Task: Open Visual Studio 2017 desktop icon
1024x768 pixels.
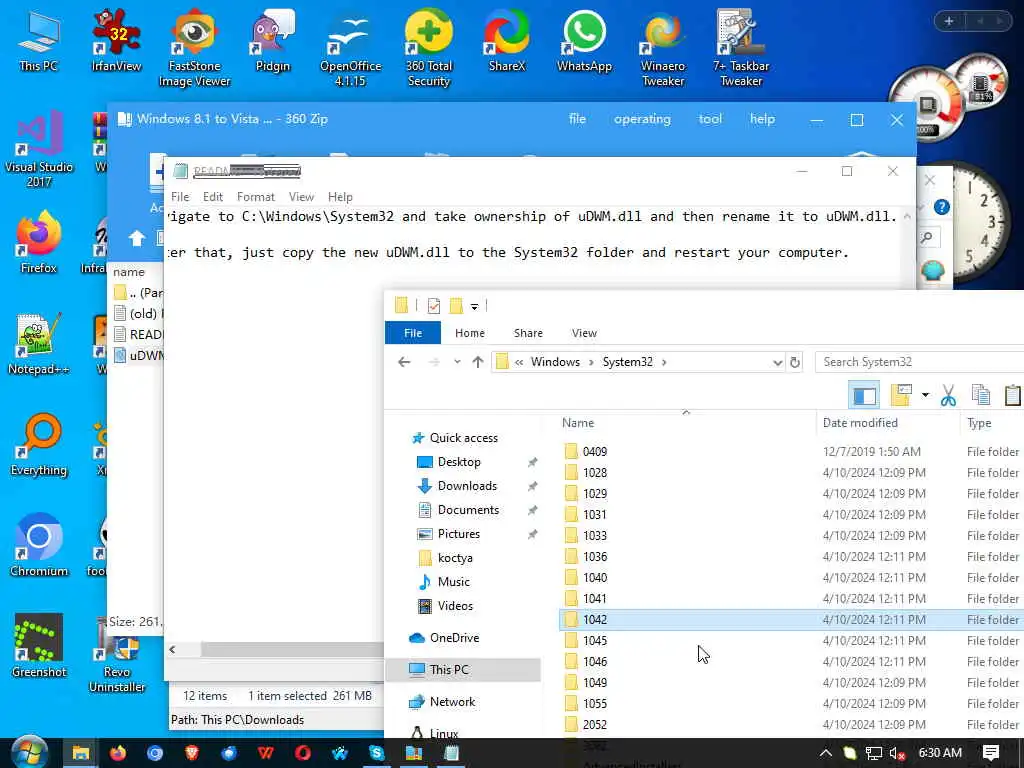Action: coord(39,149)
